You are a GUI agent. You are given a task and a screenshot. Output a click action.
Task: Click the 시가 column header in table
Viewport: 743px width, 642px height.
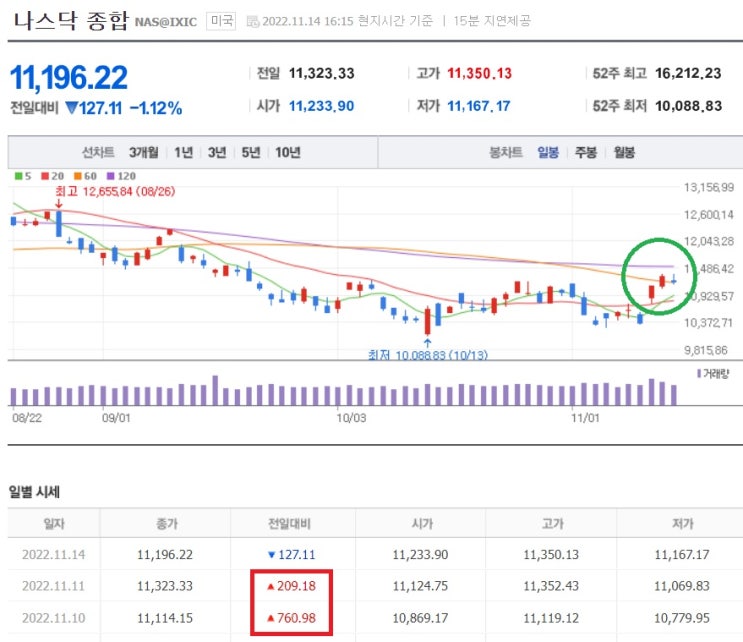tap(422, 524)
